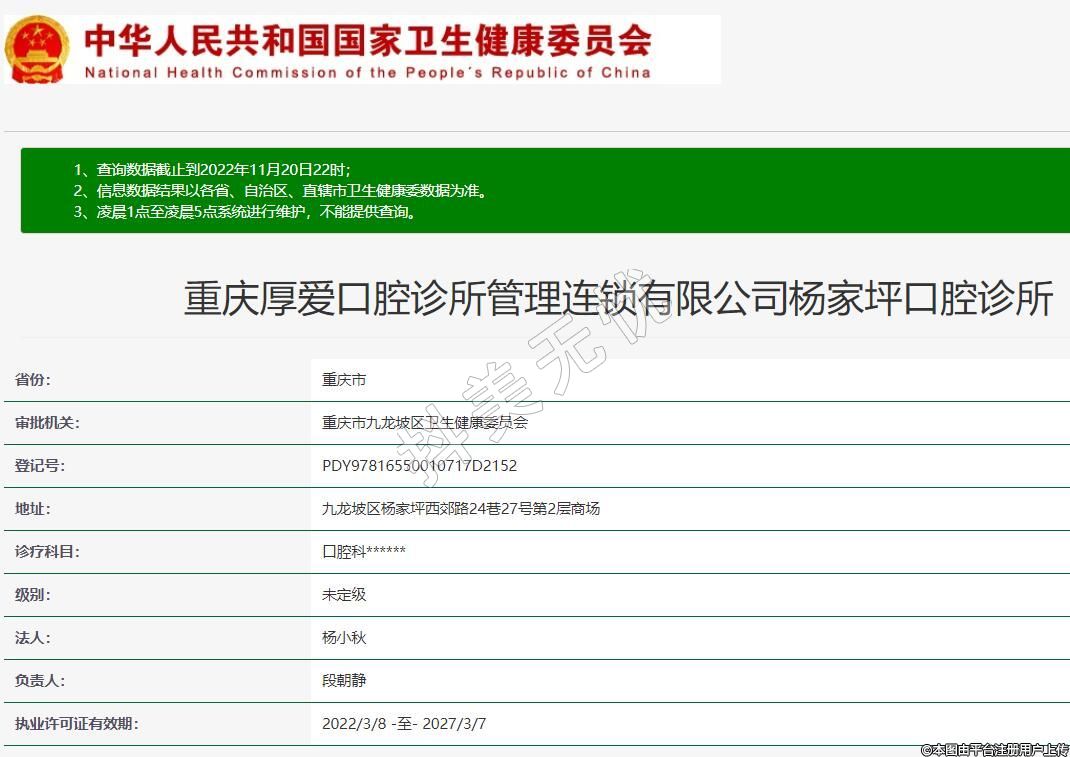
Task: Click the English subtitle National Health Commission
Action: pos(367,72)
